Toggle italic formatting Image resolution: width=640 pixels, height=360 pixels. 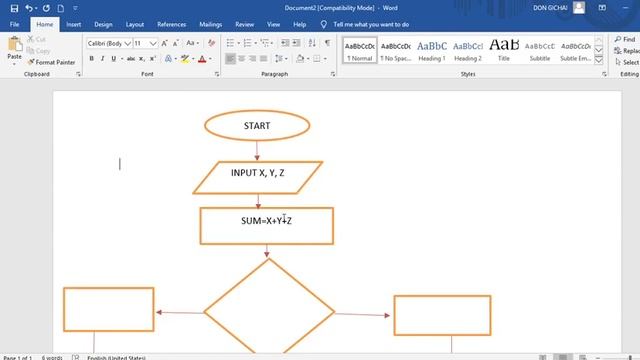[x=102, y=59]
